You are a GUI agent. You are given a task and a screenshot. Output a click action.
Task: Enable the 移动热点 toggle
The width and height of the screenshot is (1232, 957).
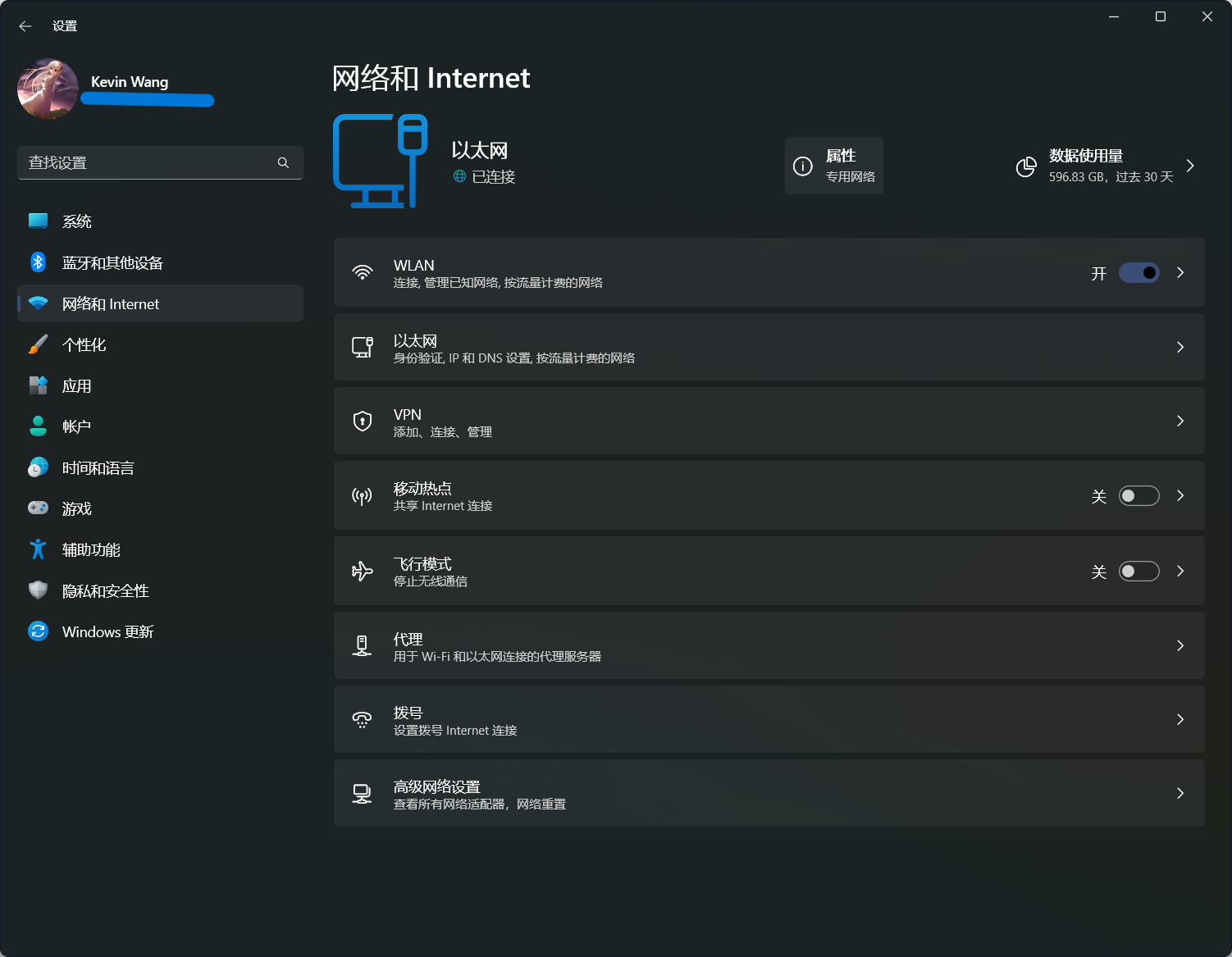1139,495
